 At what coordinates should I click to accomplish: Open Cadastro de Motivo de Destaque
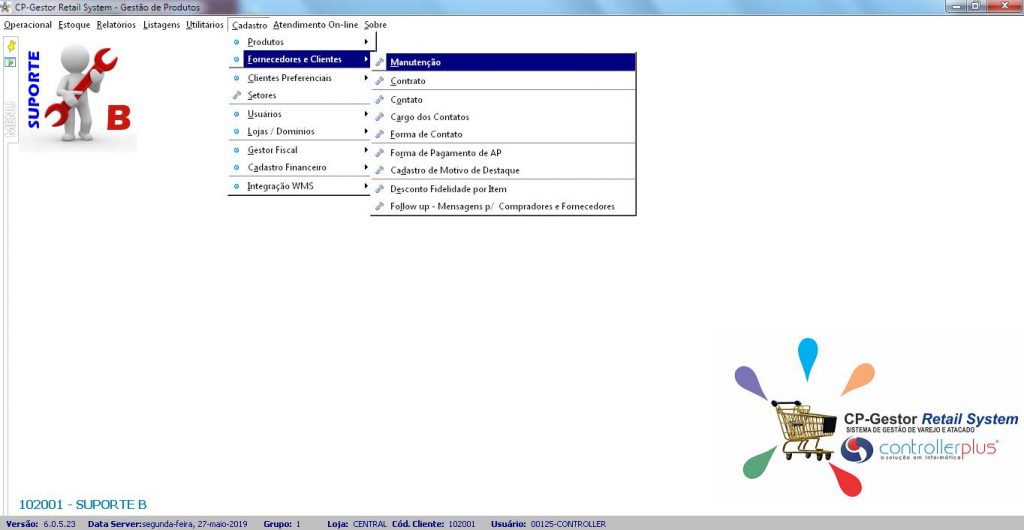[503, 170]
